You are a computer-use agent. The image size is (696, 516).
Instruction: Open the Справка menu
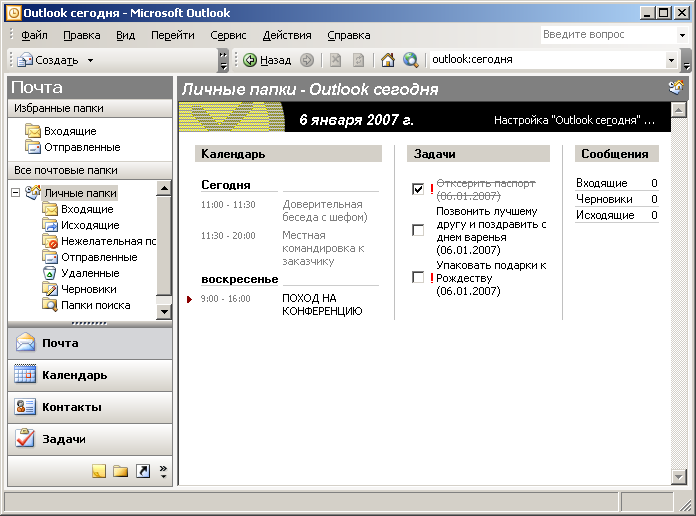[x=348, y=35]
